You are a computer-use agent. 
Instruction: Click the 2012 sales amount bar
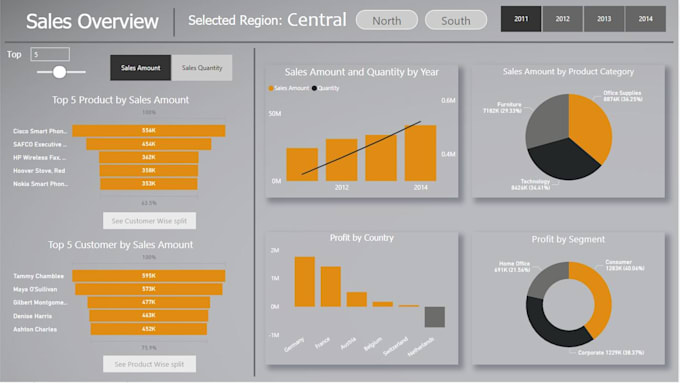click(342, 160)
